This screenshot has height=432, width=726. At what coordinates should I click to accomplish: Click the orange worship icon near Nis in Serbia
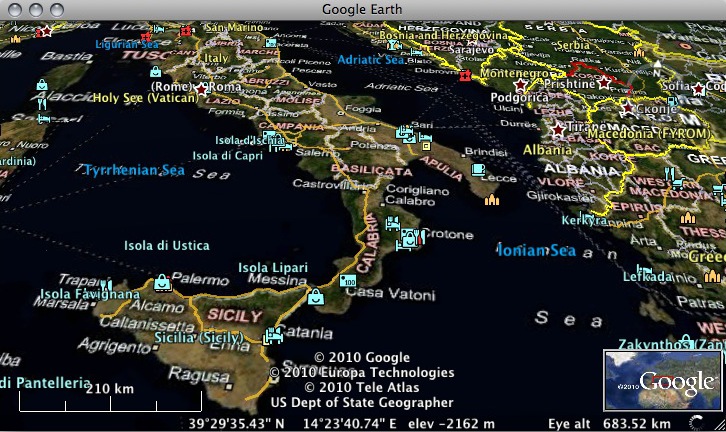point(639,52)
